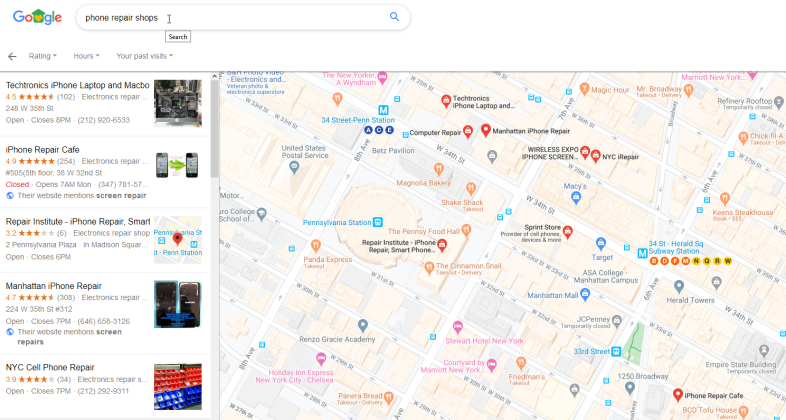The width and height of the screenshot is (786, 420).
Task: Click the Magic Hour restaurant icon
Action: pyautogui.click(x=584, y=89)
